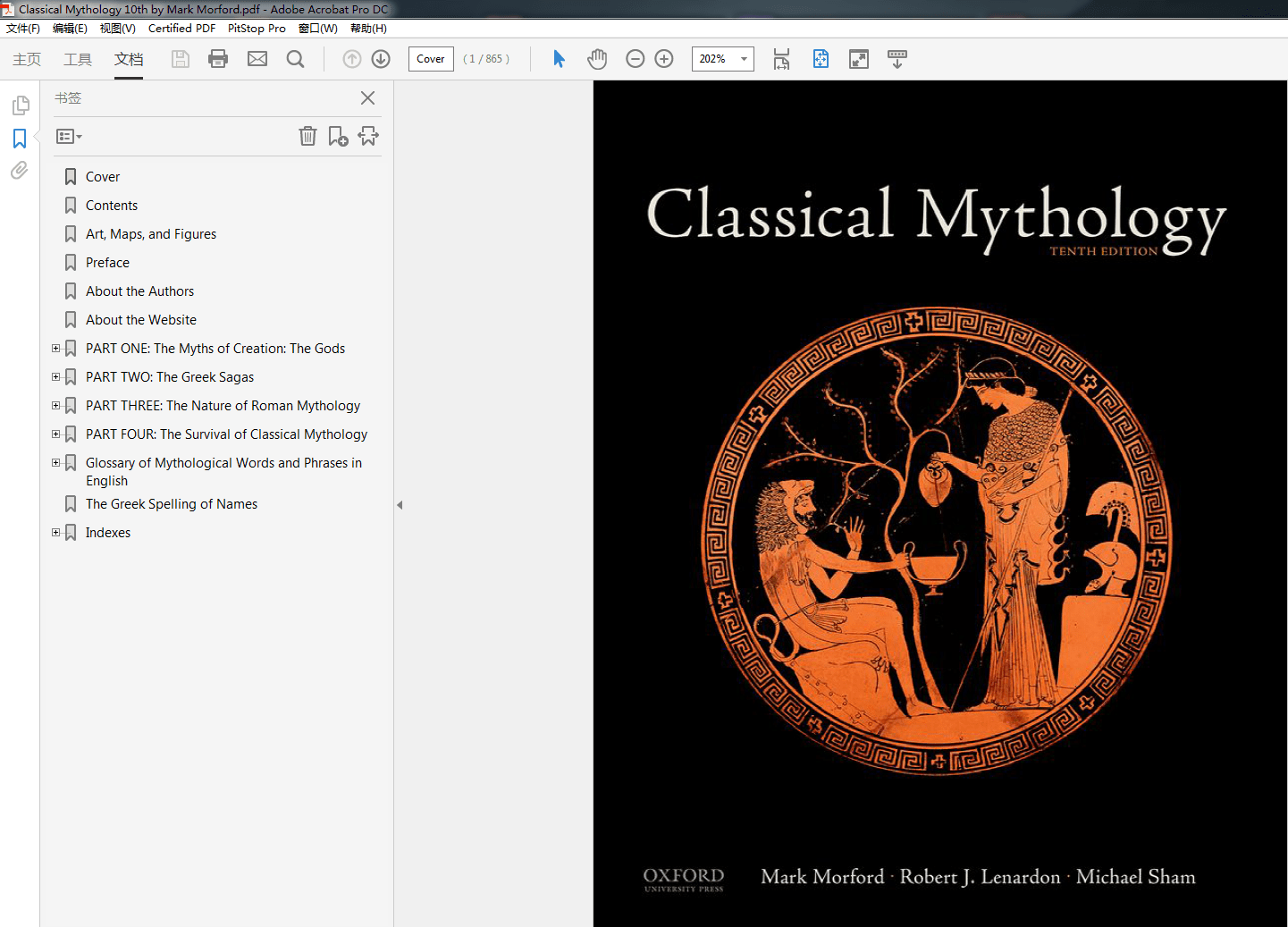Zoom out of the page

(635, 59)
